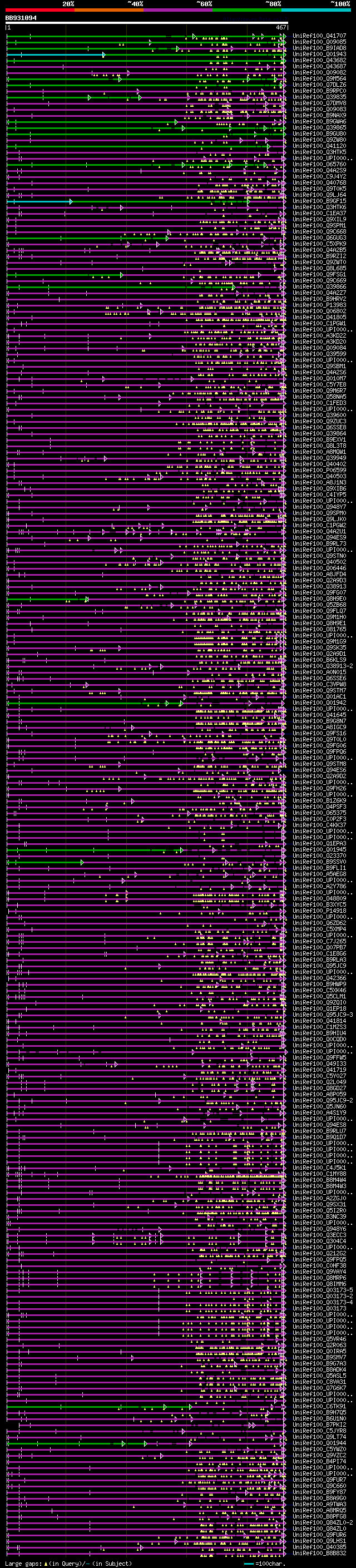Select hit UniRef100_B1Z6K9
Screen dimensions: 356x1568
point(319,800)
